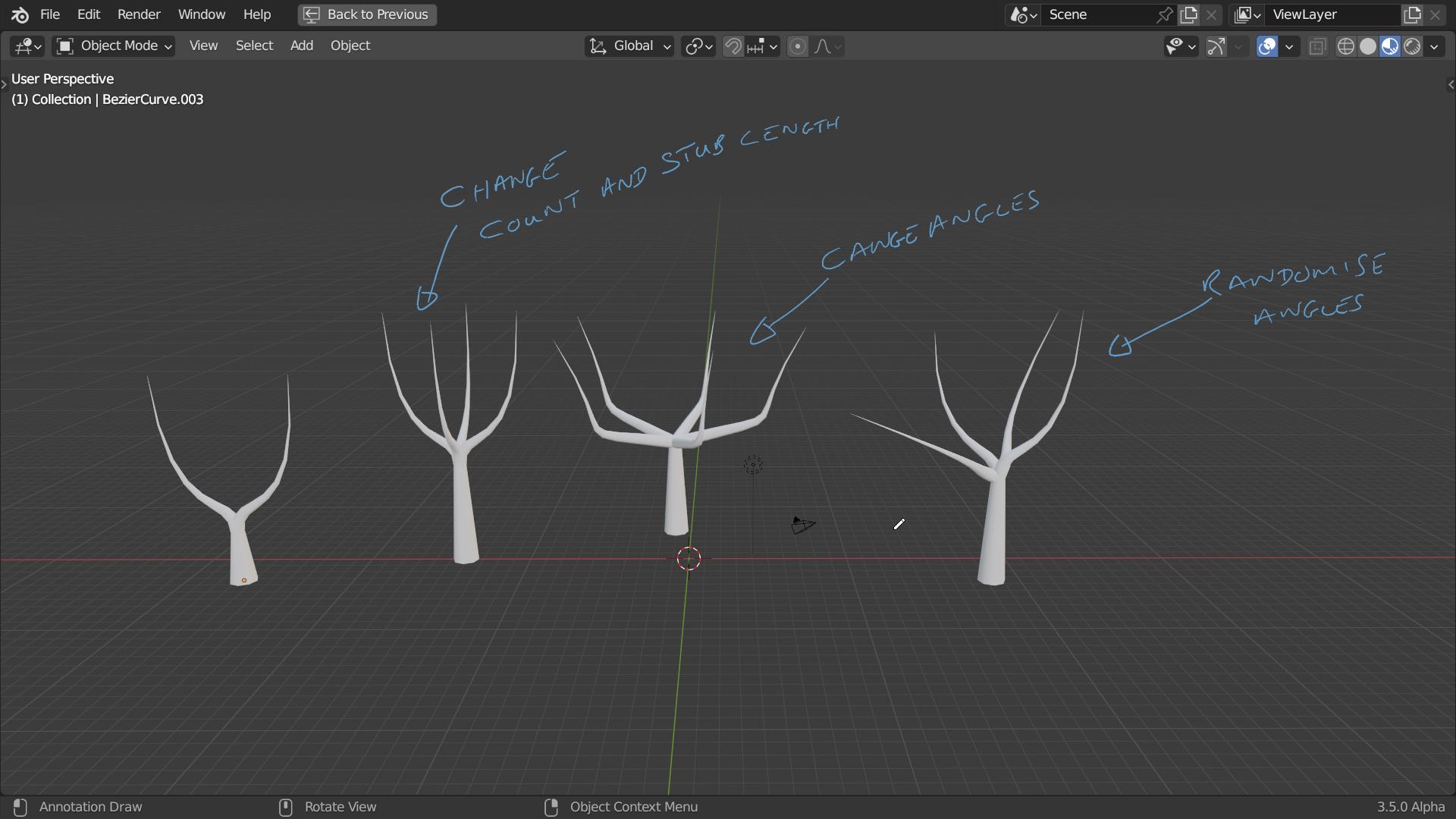Click the 3D cursor at scene origin
Viewport: 1456px width, 819px height.
click(x=689, y=559)
